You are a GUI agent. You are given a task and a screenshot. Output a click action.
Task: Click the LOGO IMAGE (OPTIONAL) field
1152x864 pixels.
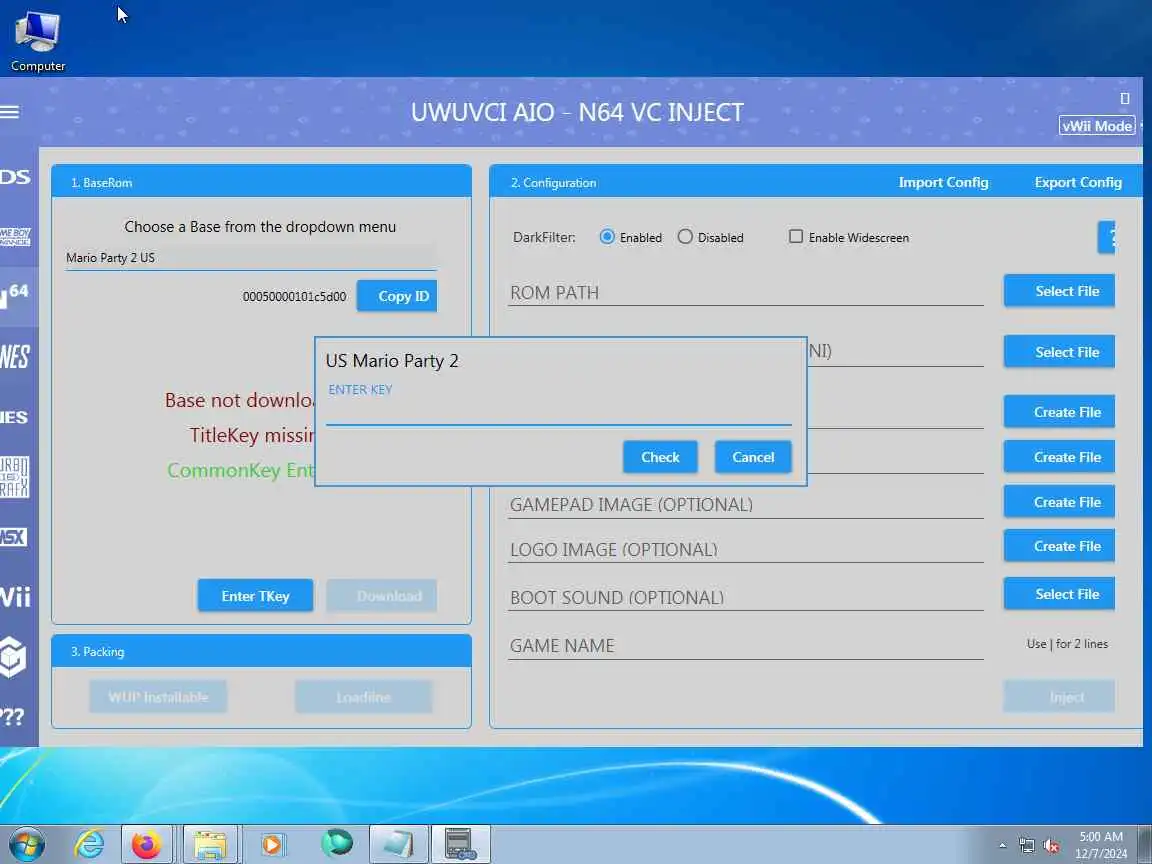click(746, 550)
